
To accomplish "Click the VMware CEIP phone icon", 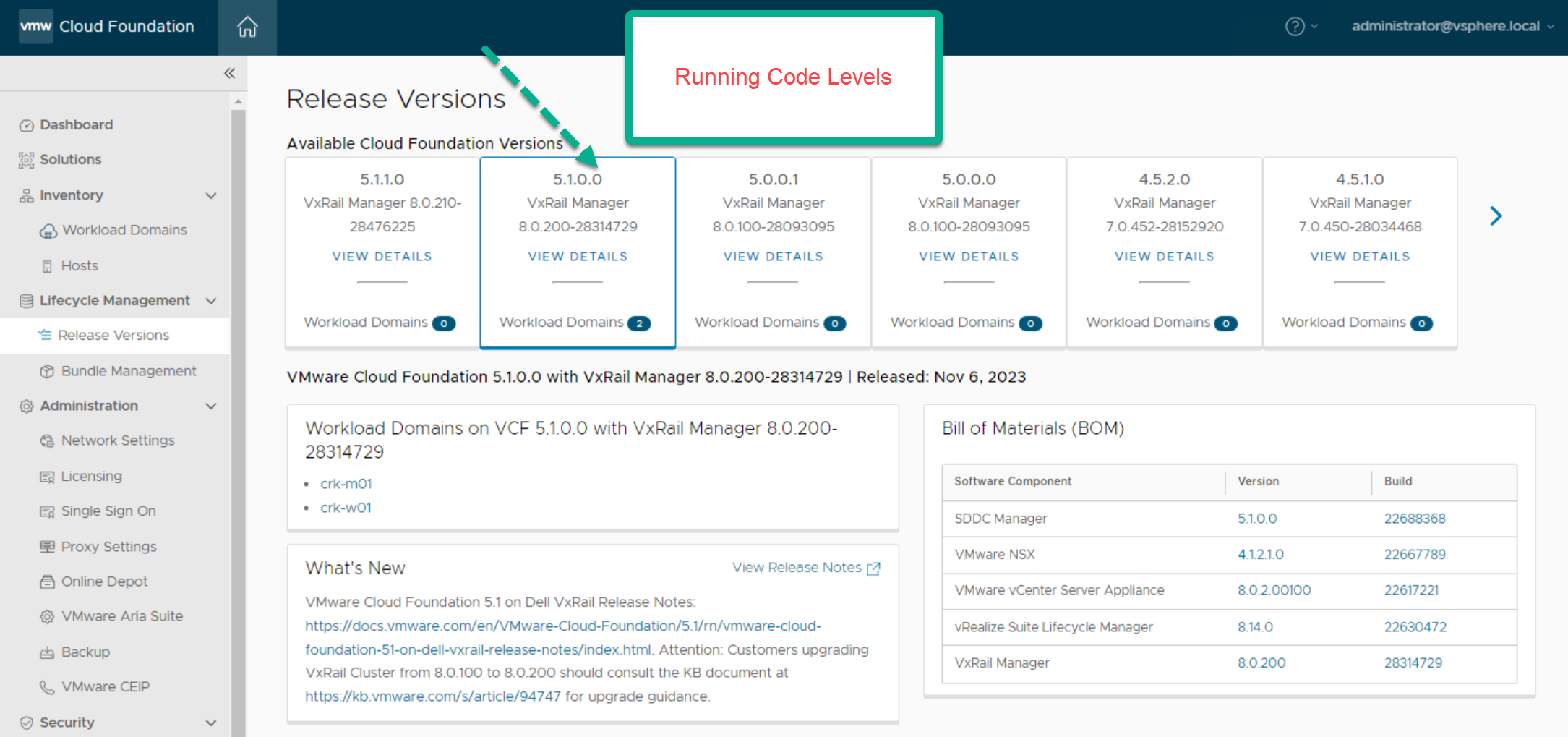I will (x=48, y=687).
